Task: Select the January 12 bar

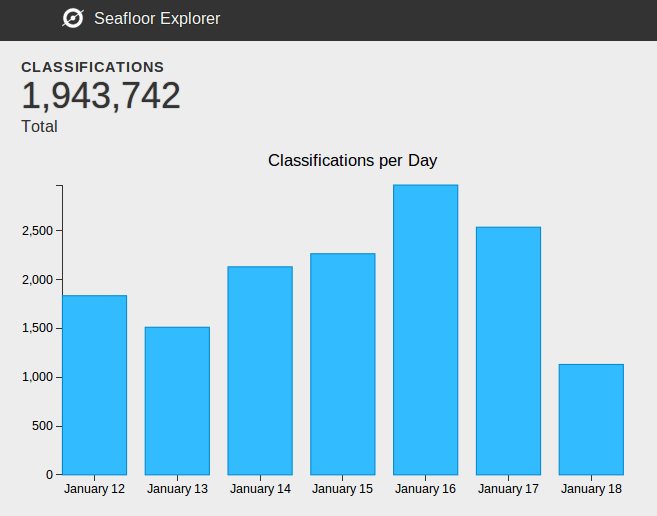Action: [x=94, y=385]
